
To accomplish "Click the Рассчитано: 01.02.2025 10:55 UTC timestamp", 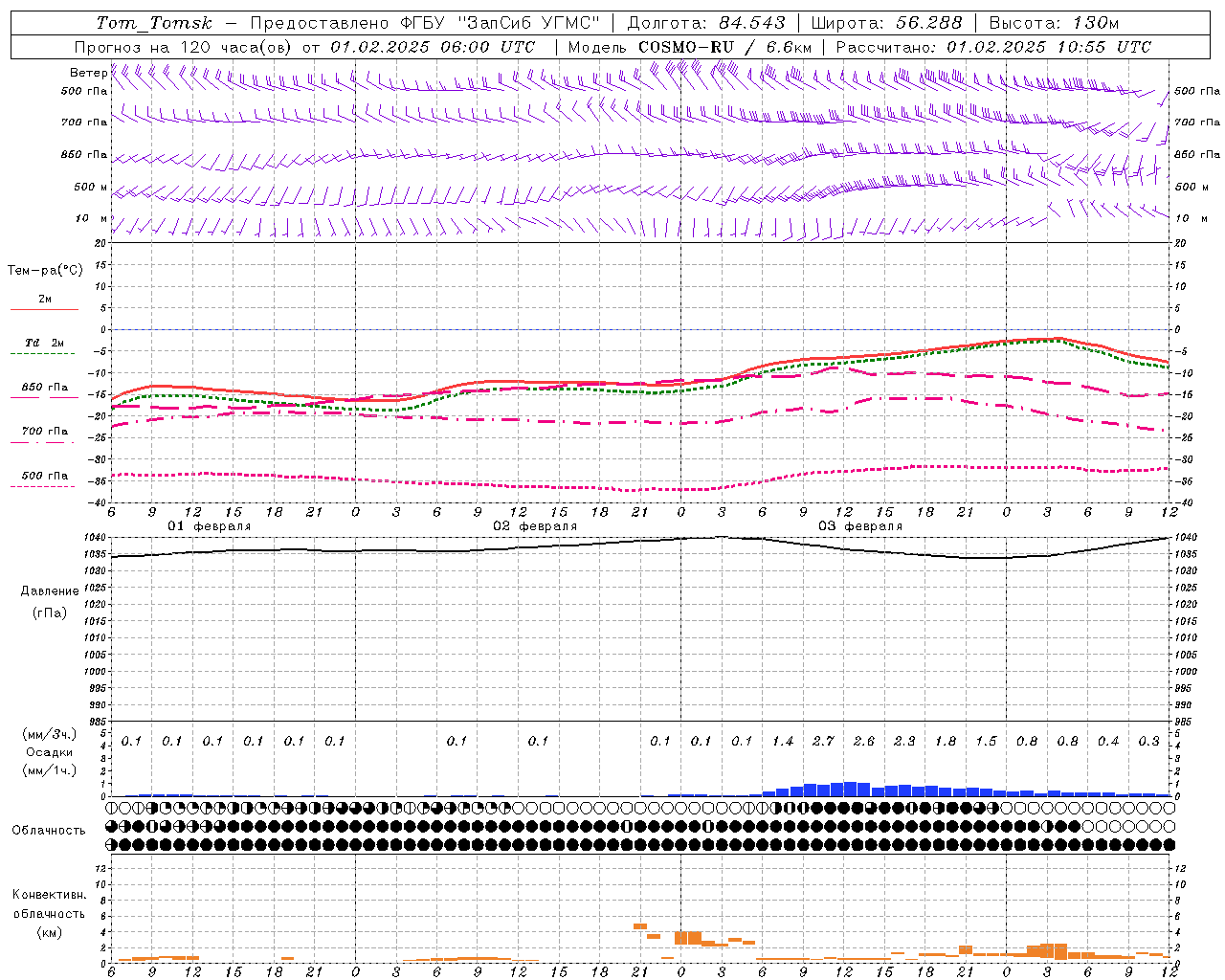I will coord(993,47).
